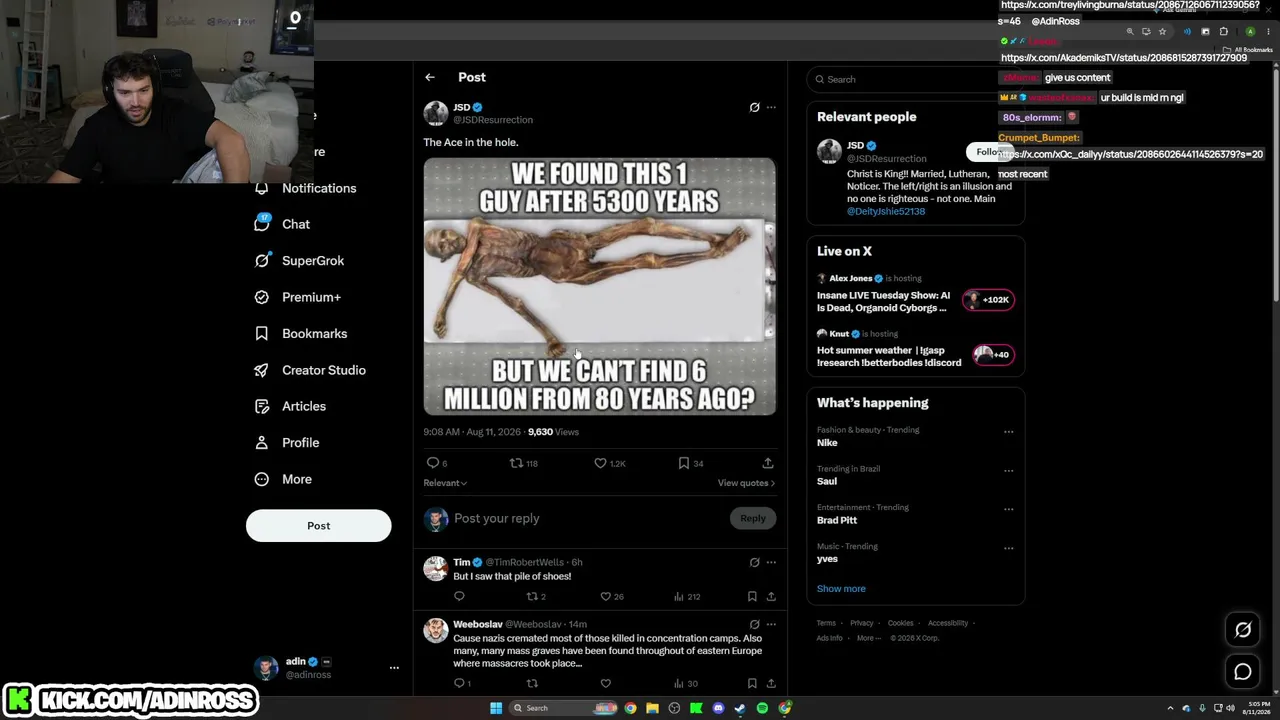
Task: Bookmark this page with the star icon
Action: [1162, 31]
